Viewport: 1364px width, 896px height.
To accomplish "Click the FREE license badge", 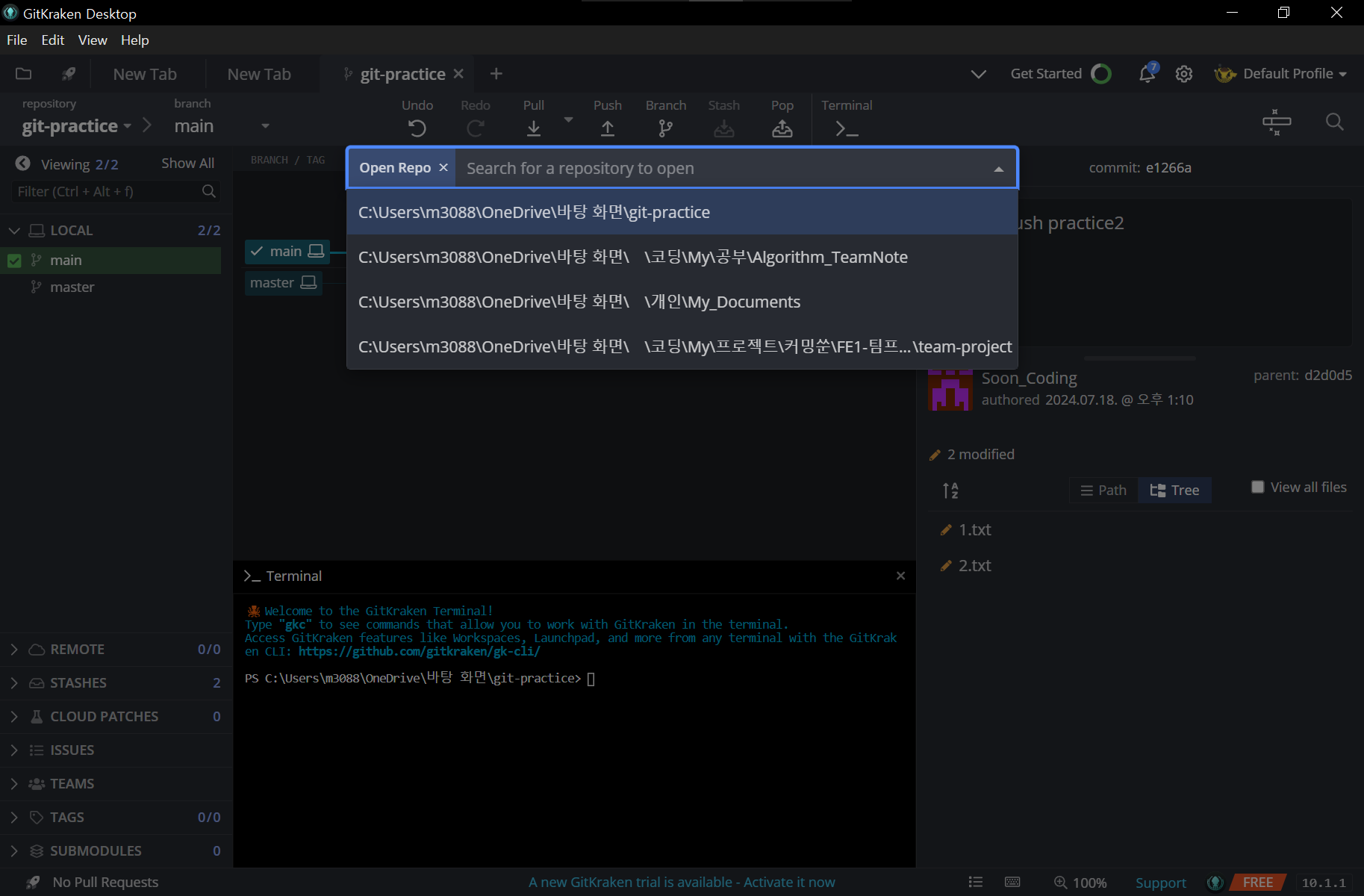I will (x=1258, y=883).
